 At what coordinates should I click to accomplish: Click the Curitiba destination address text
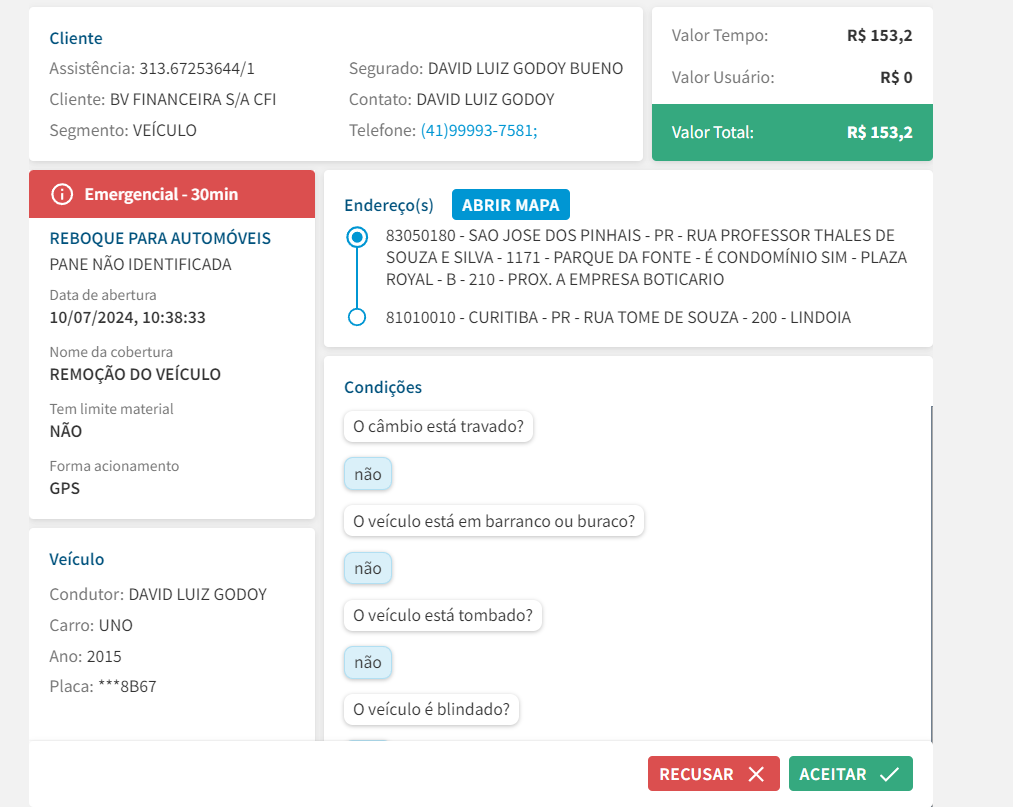[x=618, y=317]
